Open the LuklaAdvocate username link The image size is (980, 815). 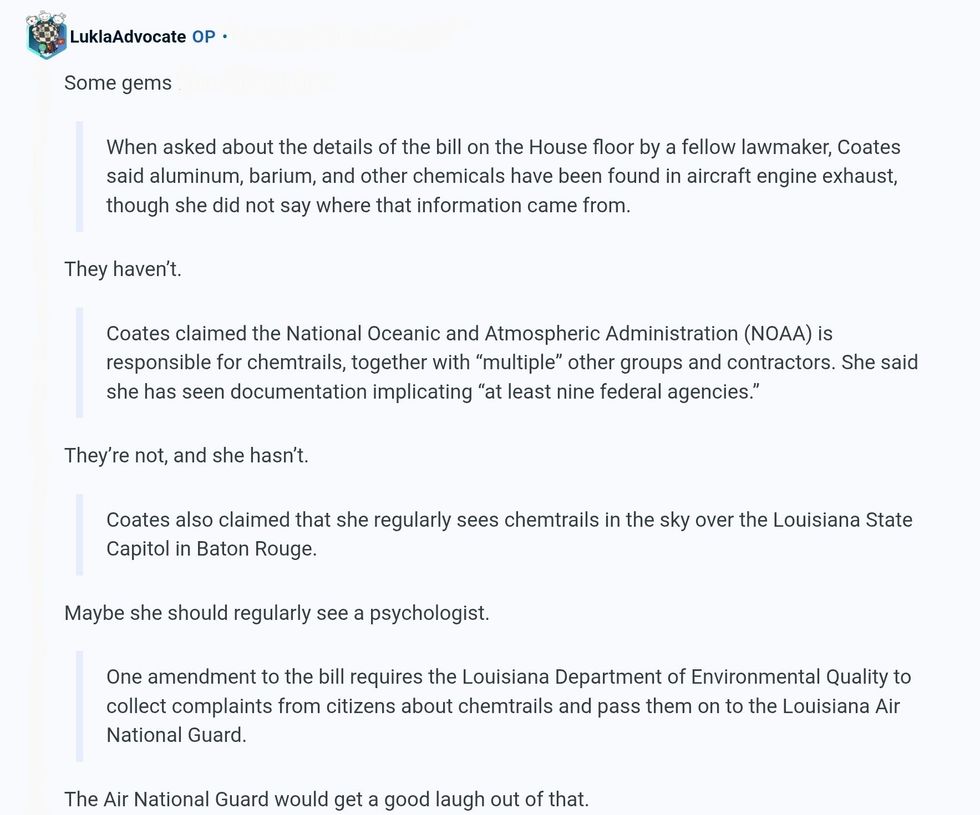click(127, 37)
